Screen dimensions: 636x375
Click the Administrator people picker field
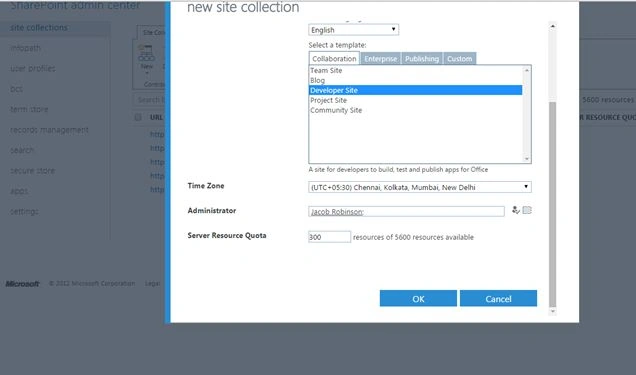406,211
